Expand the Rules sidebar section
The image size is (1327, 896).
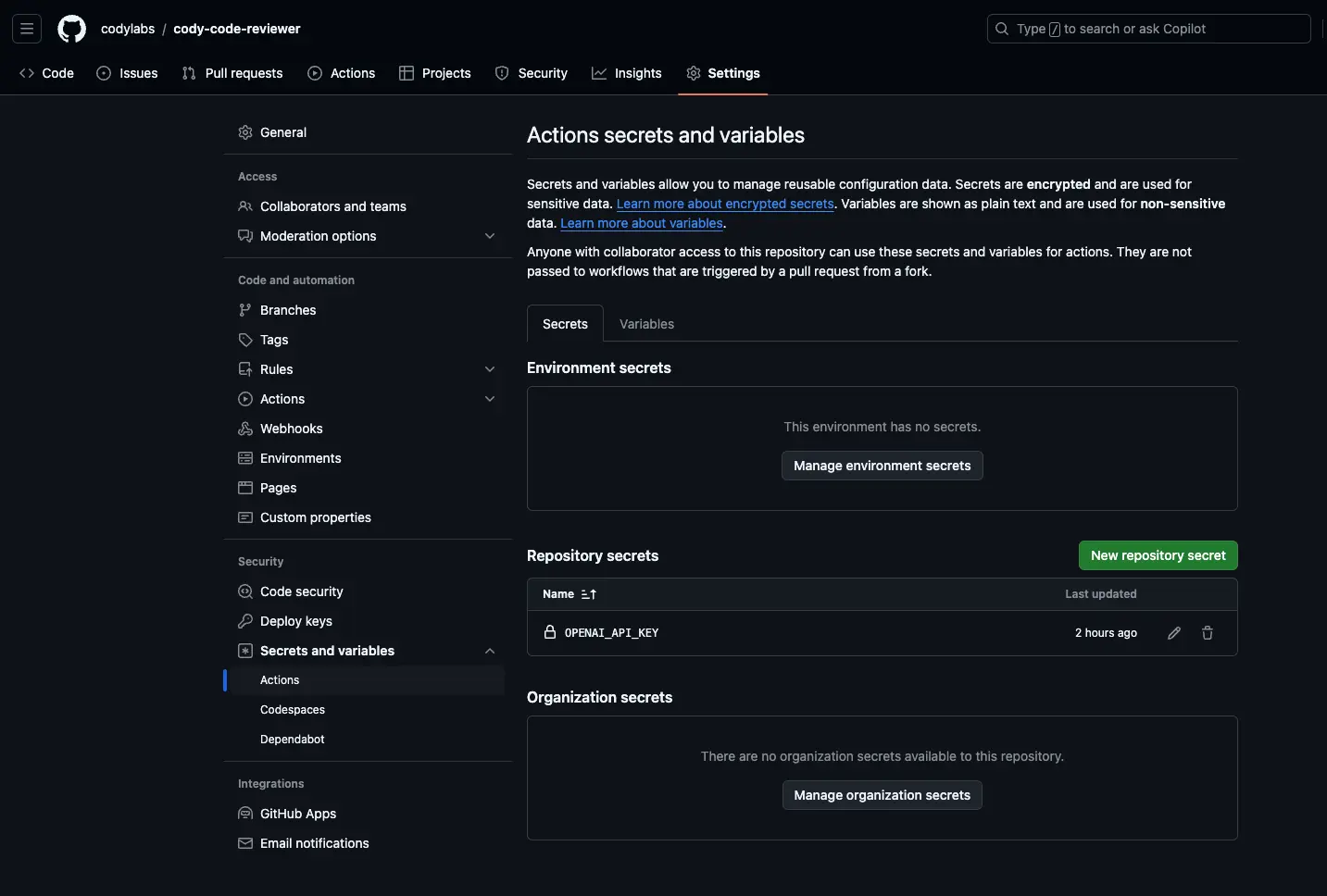(489, 369)
